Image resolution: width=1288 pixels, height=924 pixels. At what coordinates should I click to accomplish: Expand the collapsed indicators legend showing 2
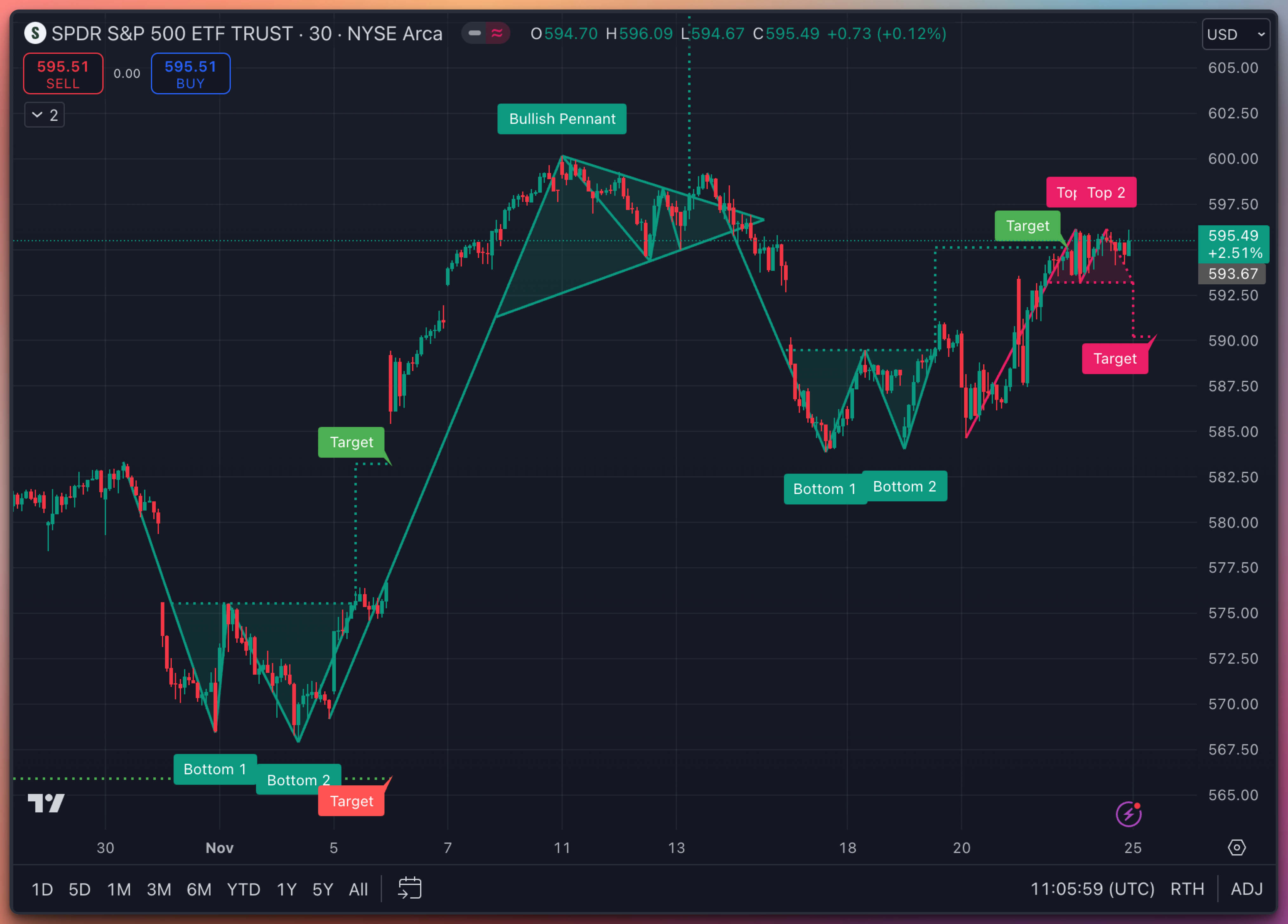tap(44, 115)
